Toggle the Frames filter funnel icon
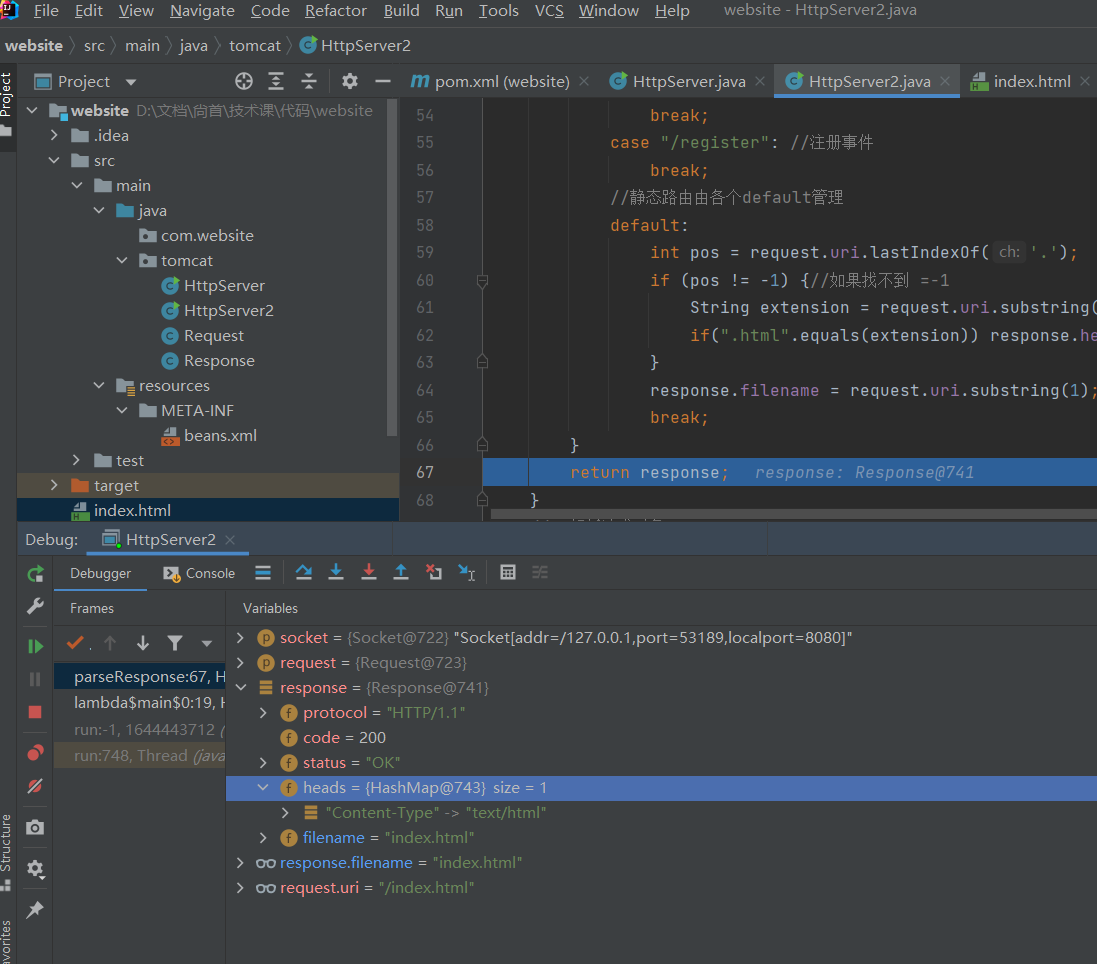This screenshot has width=1097, height=964. click(175, 643)
